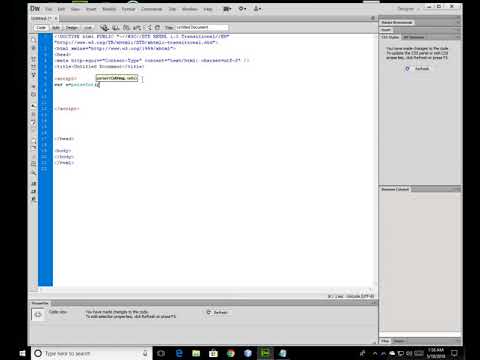This screenshot has width=480, height=360.
Task: Open the Insert menu
Action: click(x=91, y=9)
